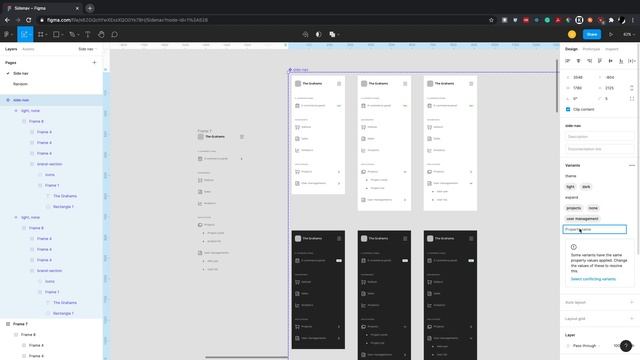Open the tidy up alignment dropdown
This screenshot has height=360, width=640.
(x=632, y=61)
